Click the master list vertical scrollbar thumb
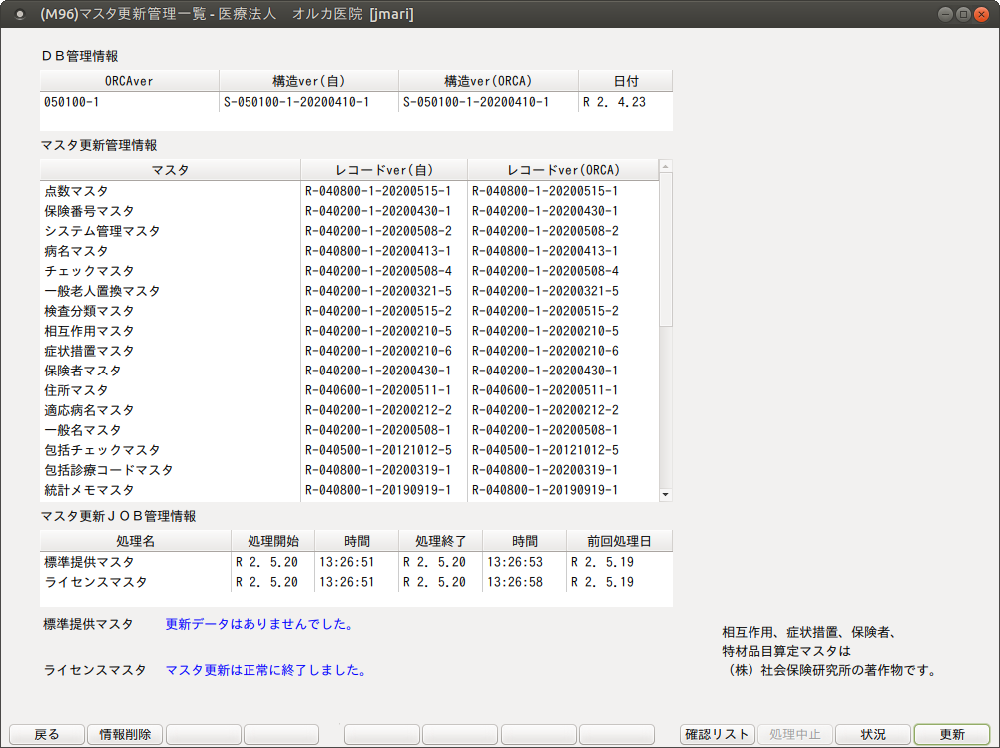Screen dimensions: 1000x748 666,249
